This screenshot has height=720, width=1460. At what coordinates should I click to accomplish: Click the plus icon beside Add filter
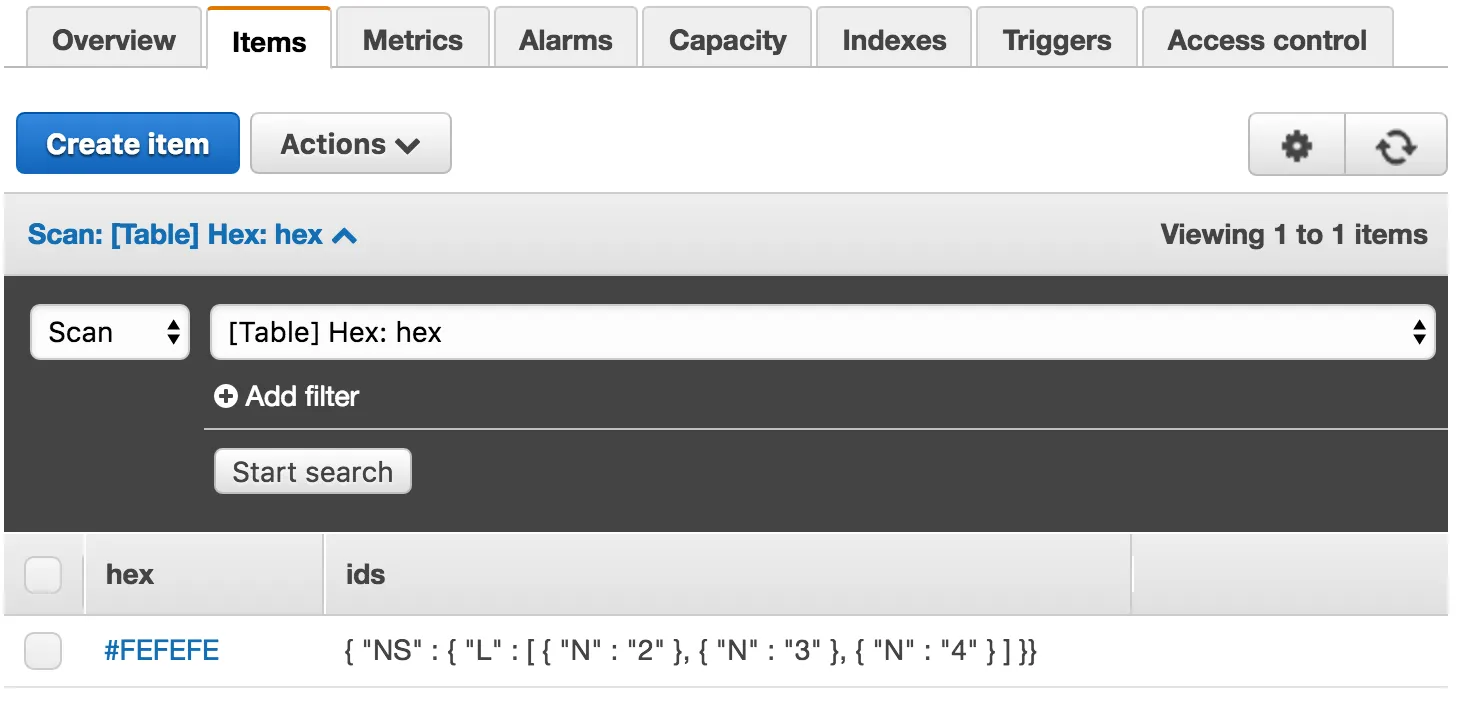point(226,397)
